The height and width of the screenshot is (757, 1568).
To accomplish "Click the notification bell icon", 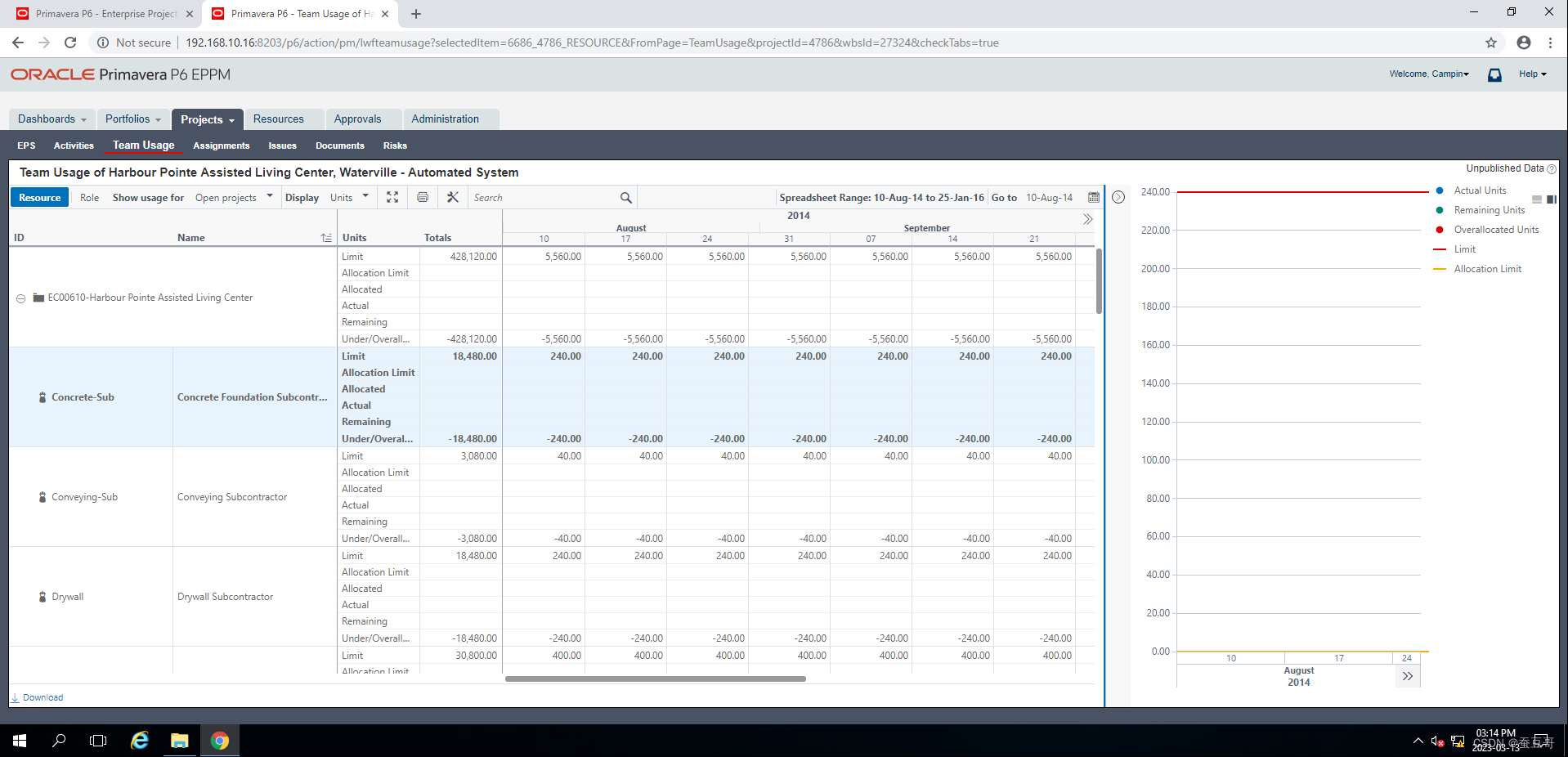I will pyautogui.click(x=1494, y=75).
